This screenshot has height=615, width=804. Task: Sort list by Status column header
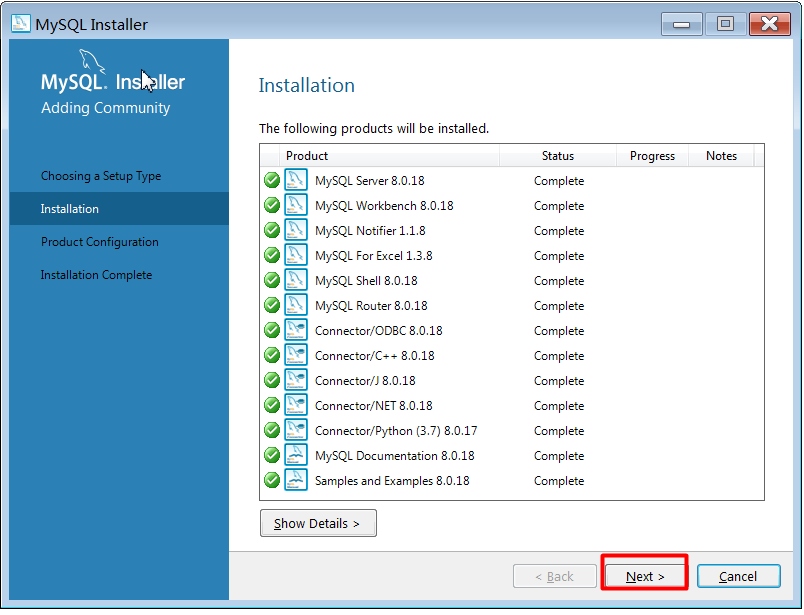pyautogui.click(x=558, y=156)
